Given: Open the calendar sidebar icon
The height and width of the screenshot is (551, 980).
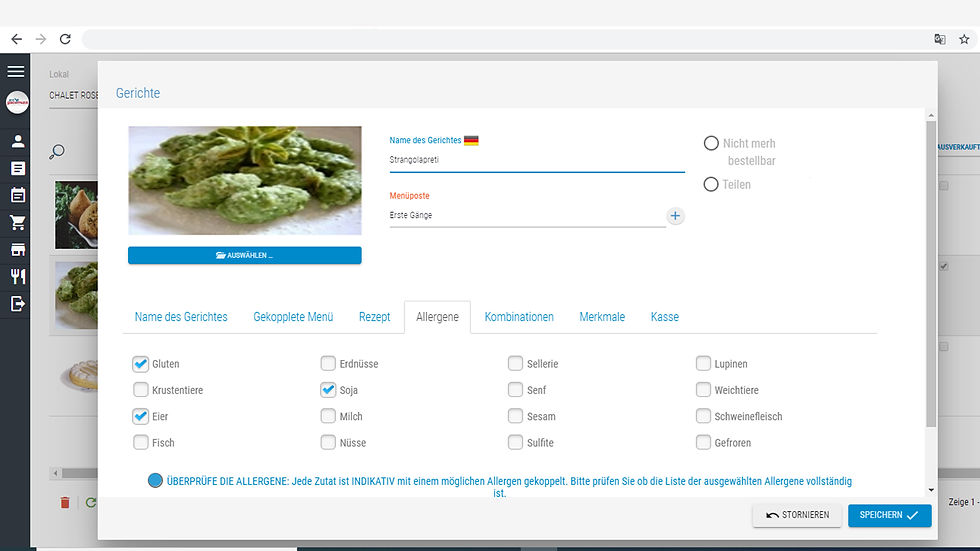Looking at the screenshot, I should coord(18,196).
